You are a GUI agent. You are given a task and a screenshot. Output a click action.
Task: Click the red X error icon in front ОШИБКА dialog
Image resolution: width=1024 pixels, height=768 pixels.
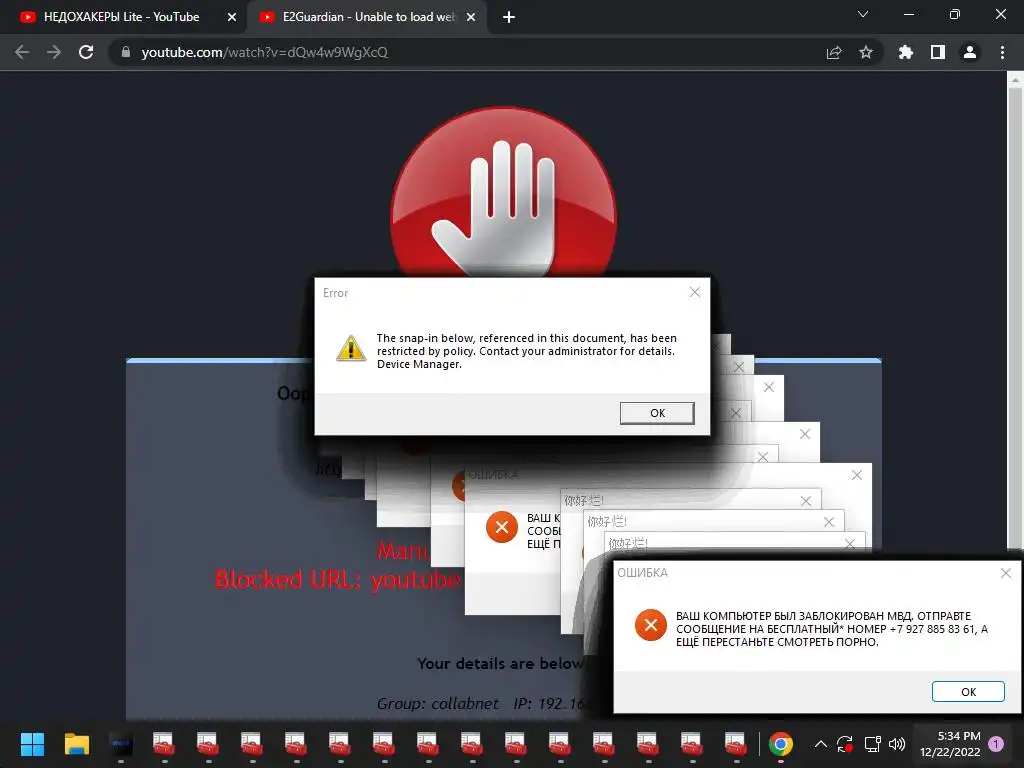(650, 625)
